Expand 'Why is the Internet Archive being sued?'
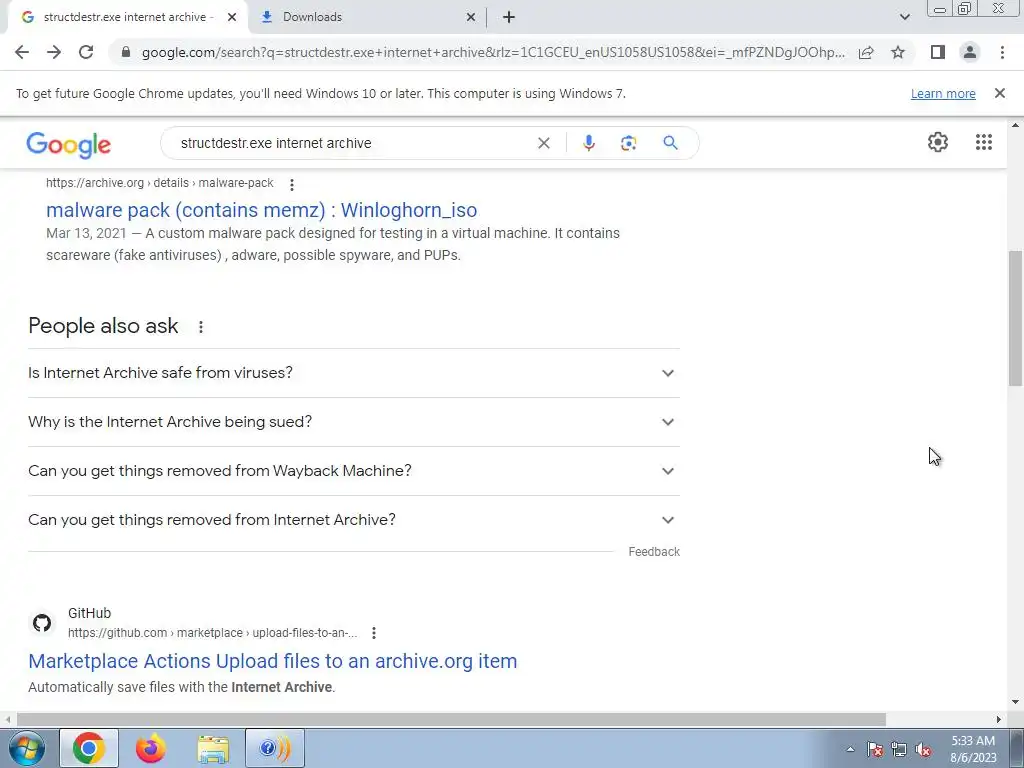Screen dimensions: 1024x768 [x=354, y=422]
